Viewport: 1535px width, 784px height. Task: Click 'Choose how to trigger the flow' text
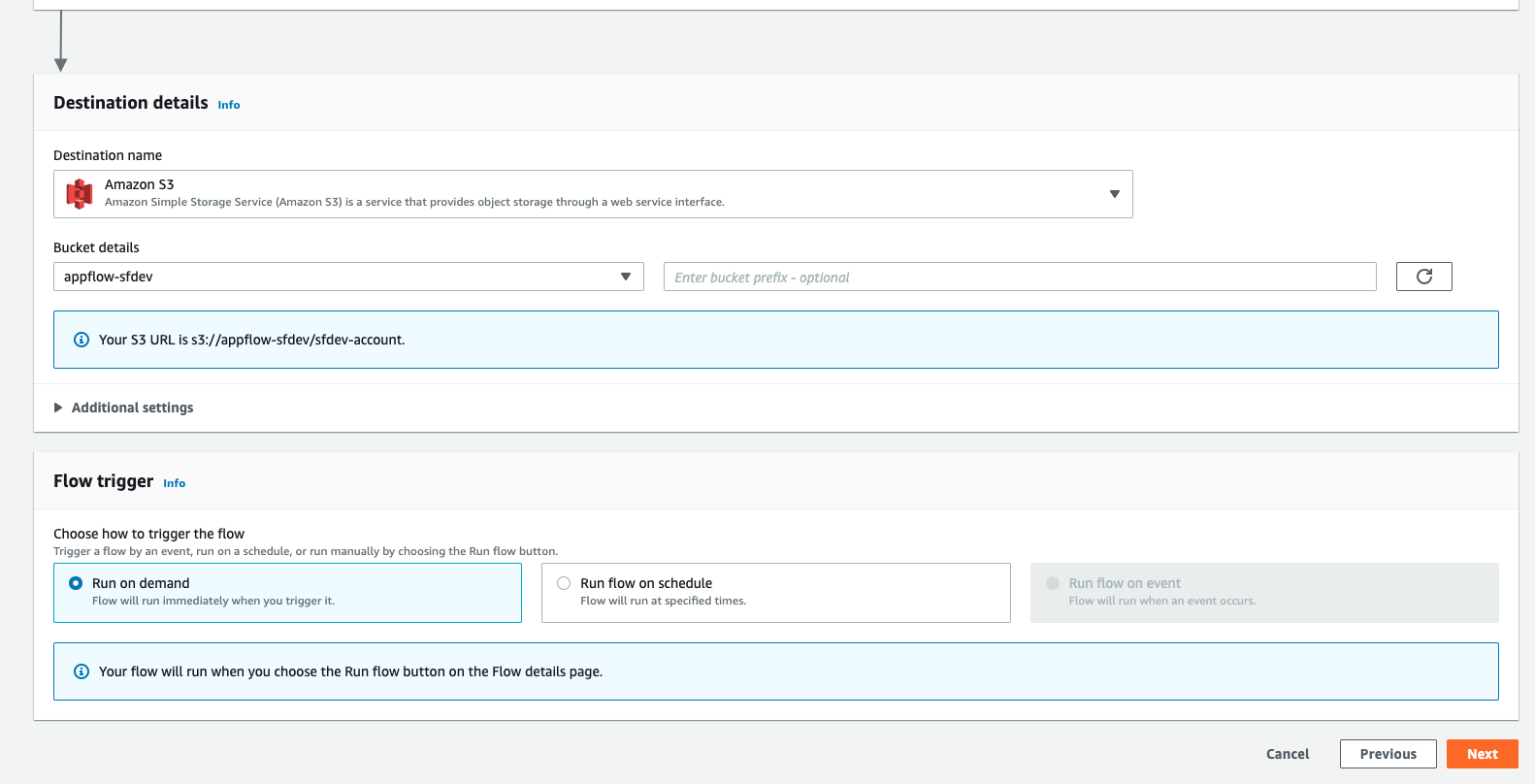[x=148, y=534]
